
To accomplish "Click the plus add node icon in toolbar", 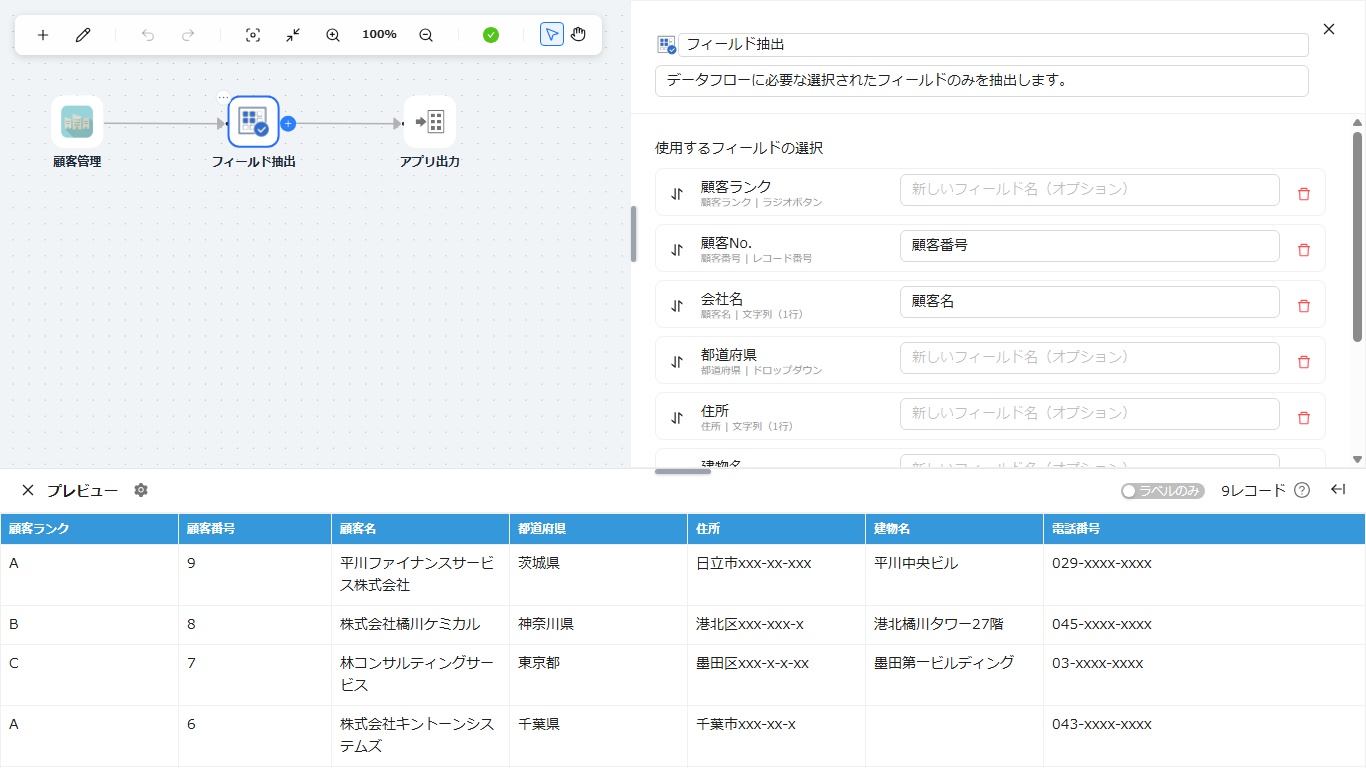I will 43,35.
